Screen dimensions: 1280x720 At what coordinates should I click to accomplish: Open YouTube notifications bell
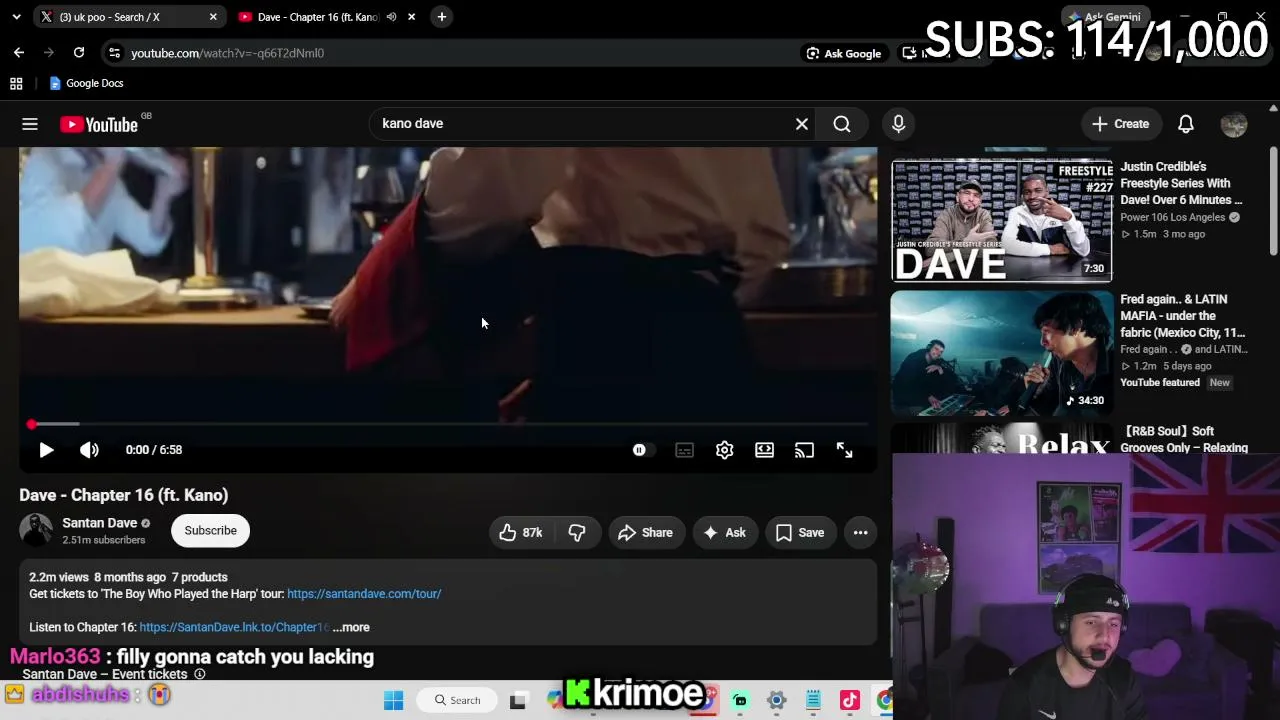click(1185, 124)
